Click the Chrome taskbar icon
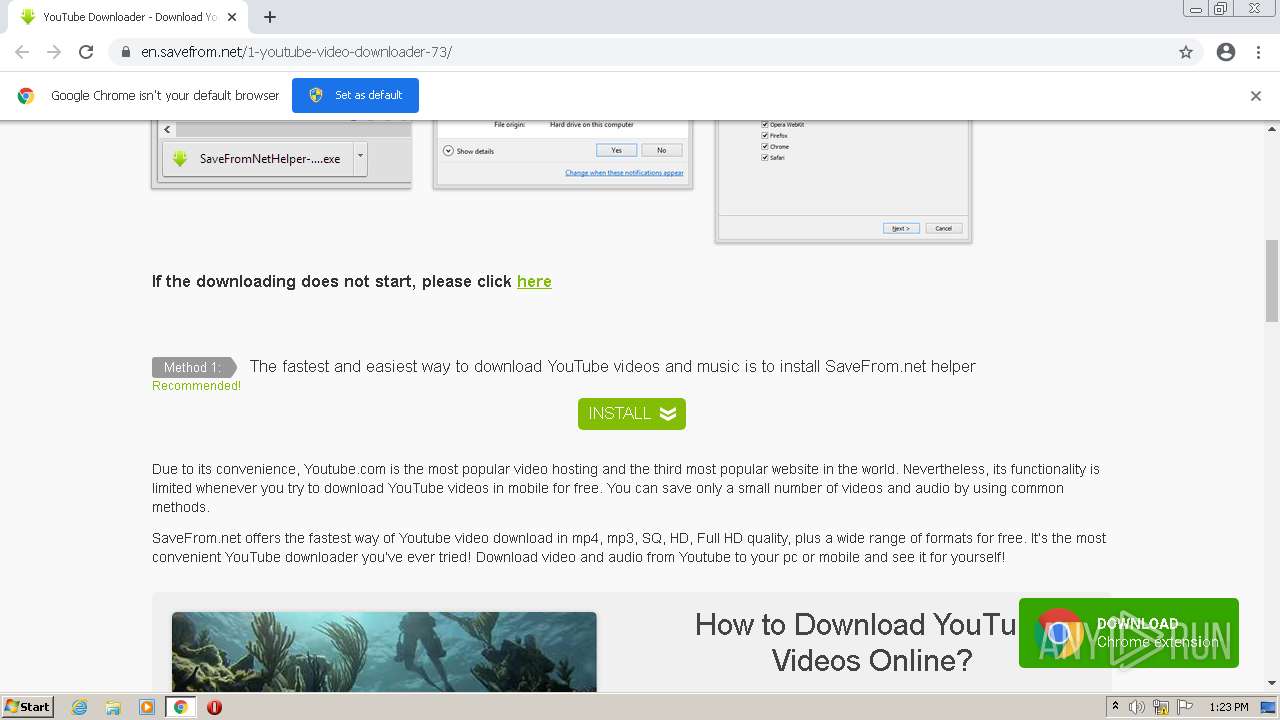The height and width of the screenshot is (720, 1280). point(180,707)
